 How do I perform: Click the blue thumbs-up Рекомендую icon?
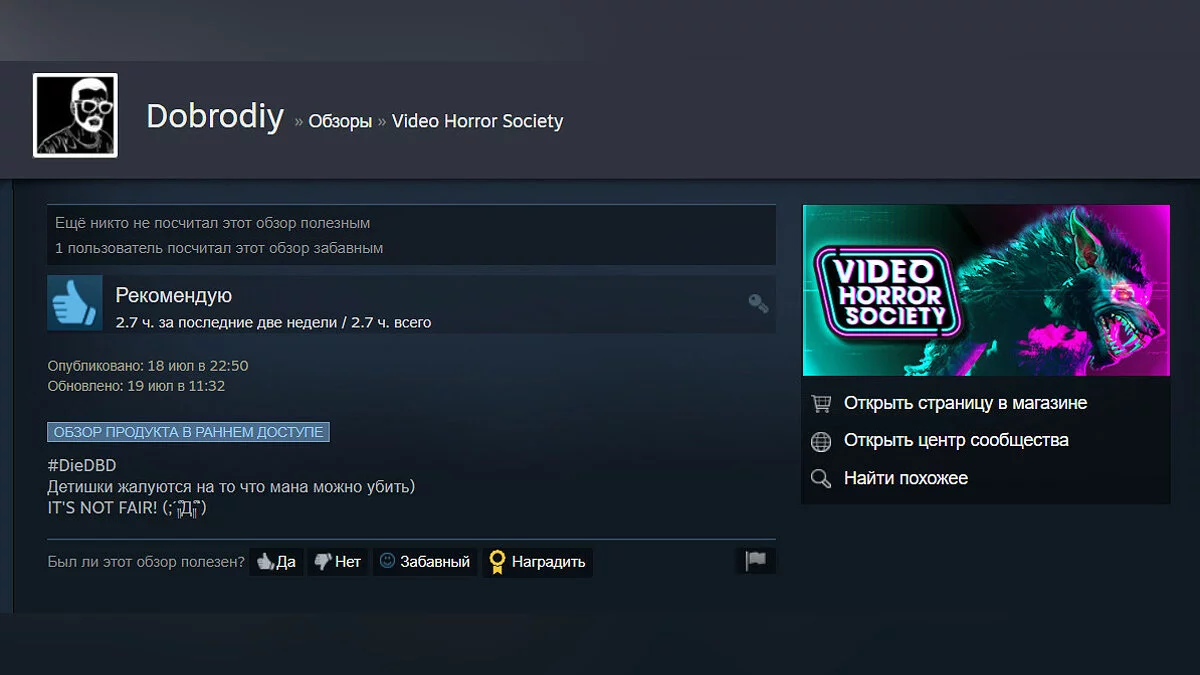tap(75, 303)
